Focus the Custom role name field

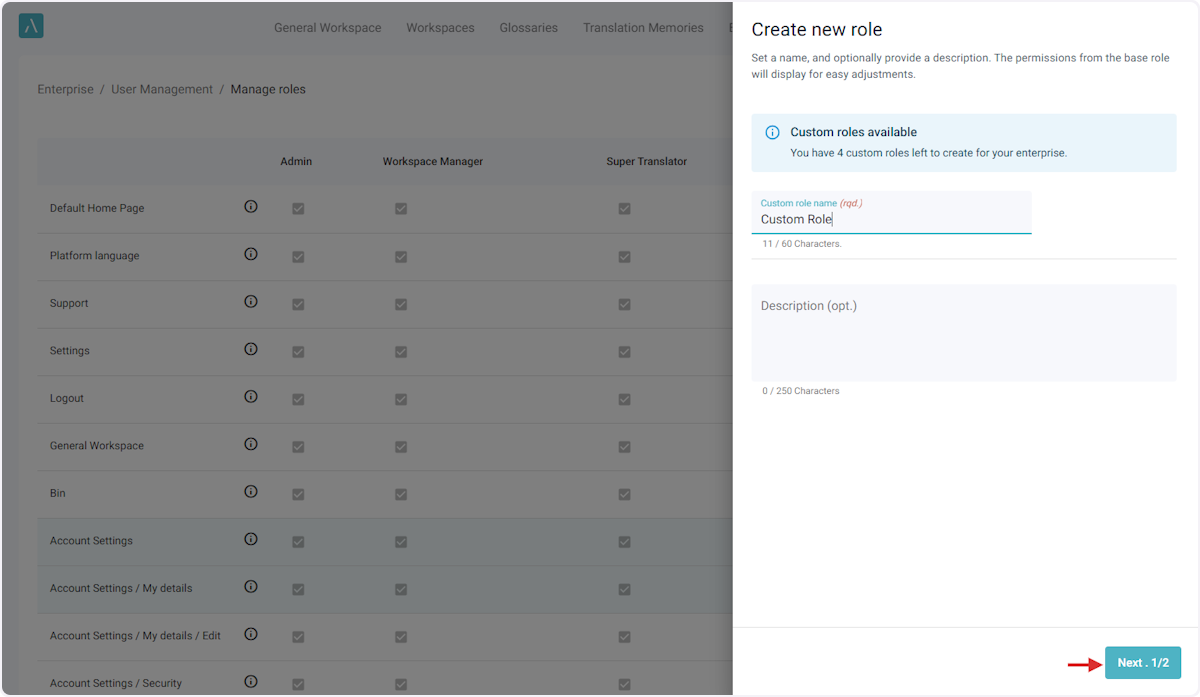(890, 219)
